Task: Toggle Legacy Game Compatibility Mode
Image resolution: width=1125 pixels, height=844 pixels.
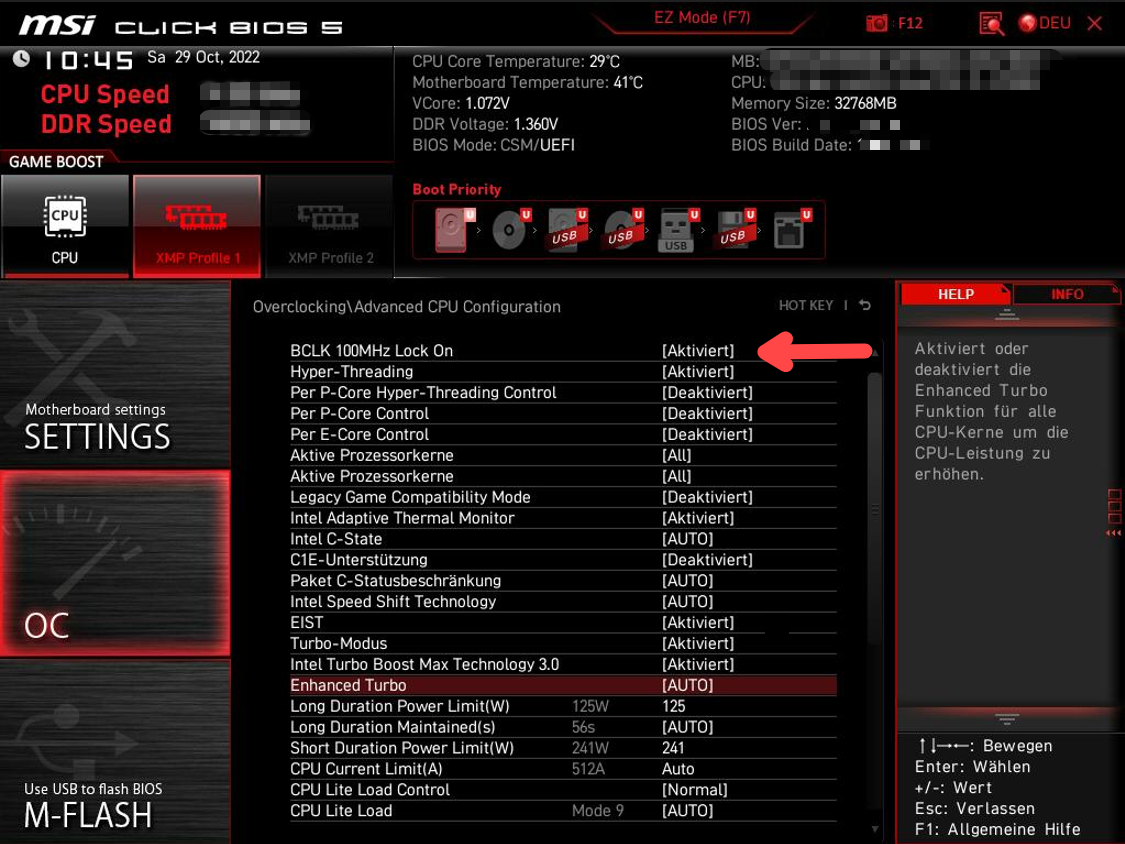Action: pos(563,497)
